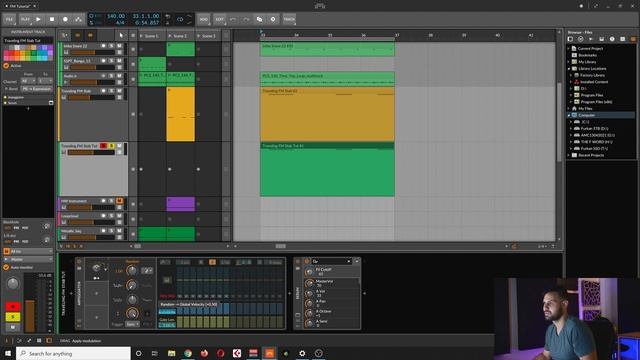The width and height of the screenshot is (640, 360).
Task: Click the Bookmarks entry in browser
Action: coord(587,55)
